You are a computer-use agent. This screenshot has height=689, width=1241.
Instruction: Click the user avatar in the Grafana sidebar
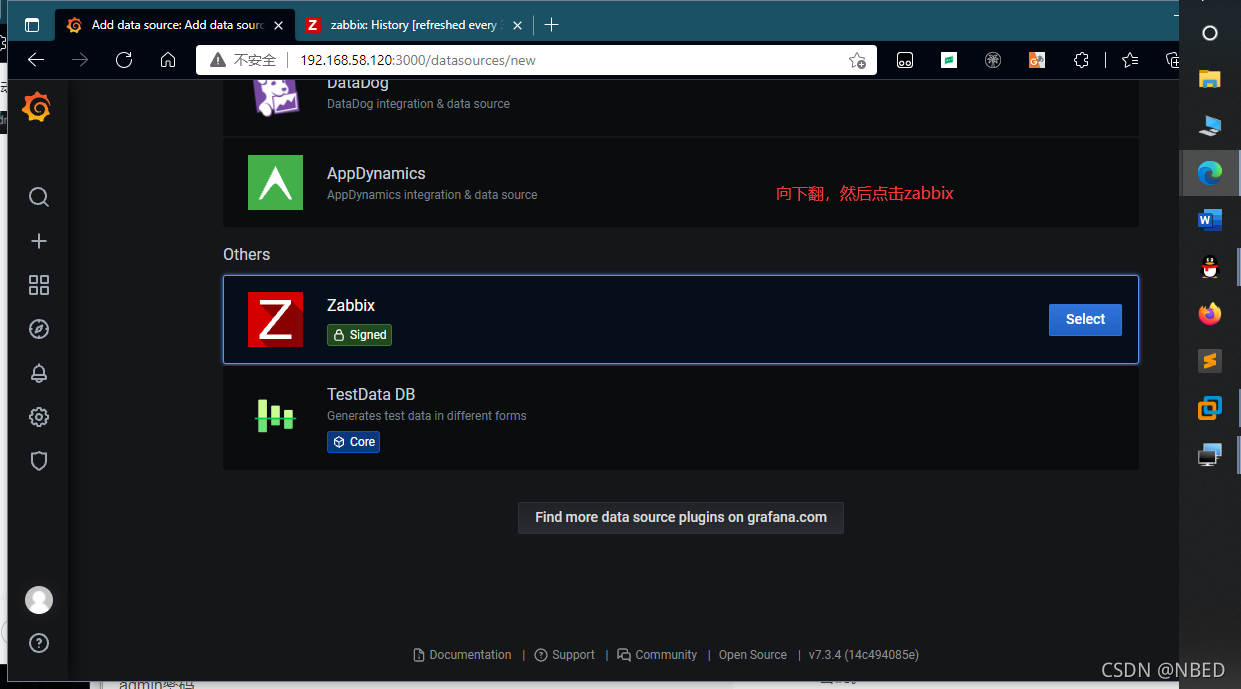coord(39,600)
